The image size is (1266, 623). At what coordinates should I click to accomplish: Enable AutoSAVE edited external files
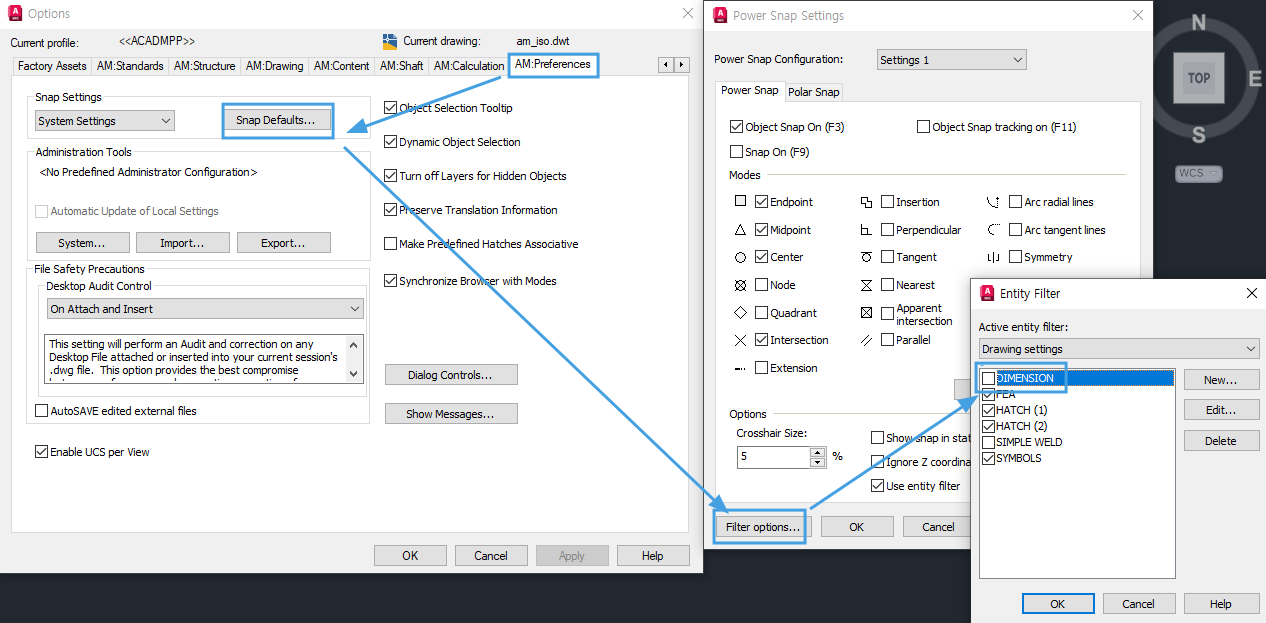click(41, 411)
